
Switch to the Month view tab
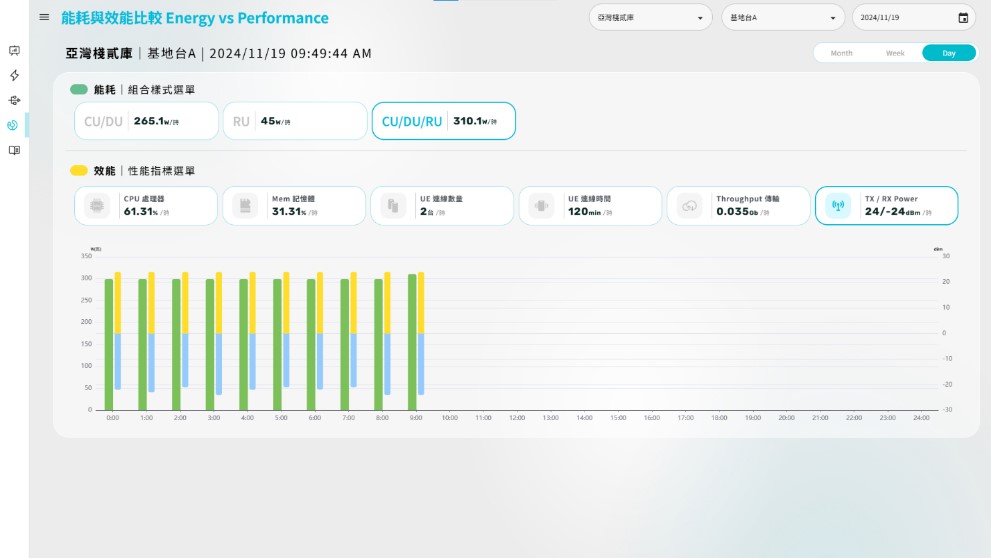click(841, 53)
